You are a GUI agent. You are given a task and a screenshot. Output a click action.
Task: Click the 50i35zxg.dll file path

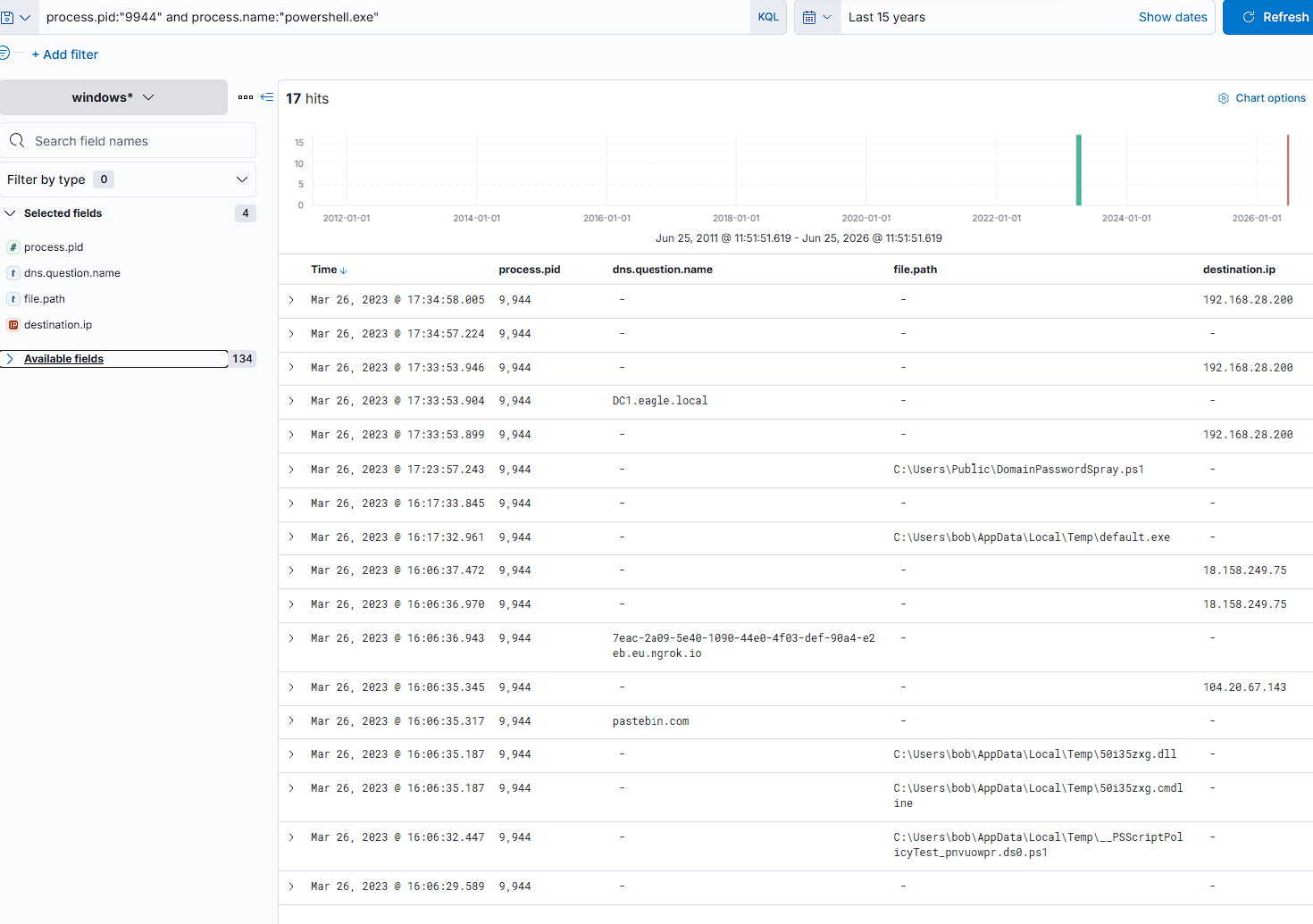[1034, 754]
